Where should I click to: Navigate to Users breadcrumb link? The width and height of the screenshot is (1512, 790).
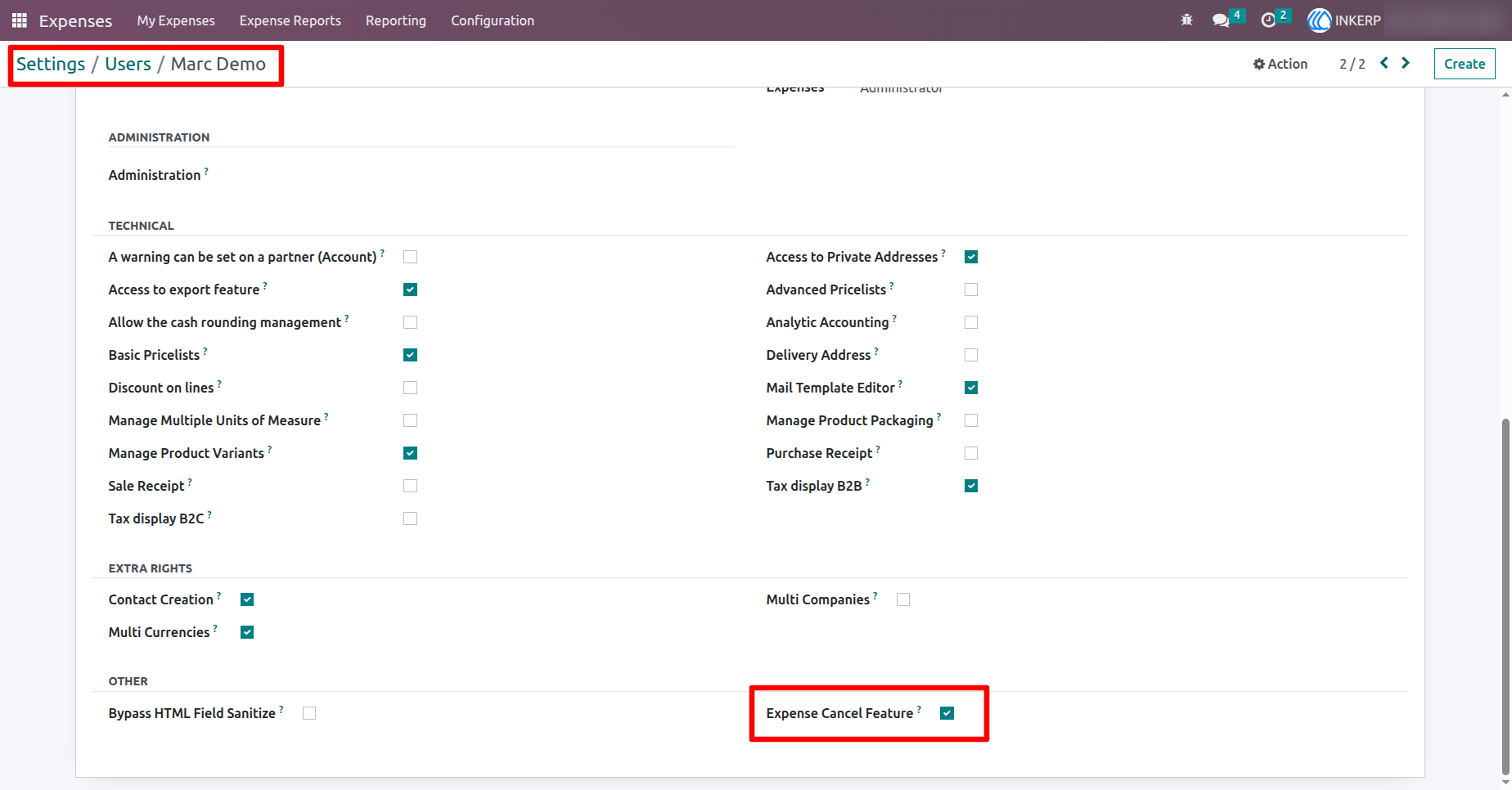pyautogui.click(x=128, y=64)
